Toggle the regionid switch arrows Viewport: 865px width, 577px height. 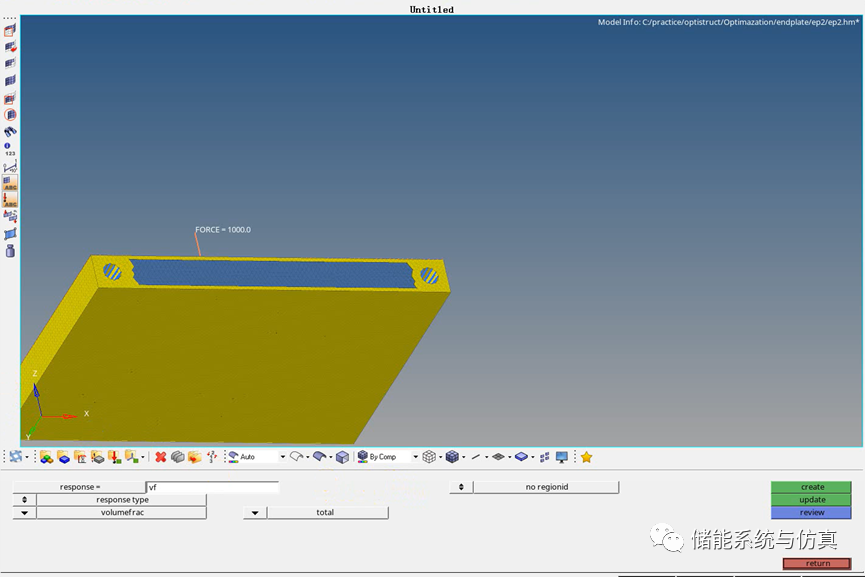[x=461, y=487]
